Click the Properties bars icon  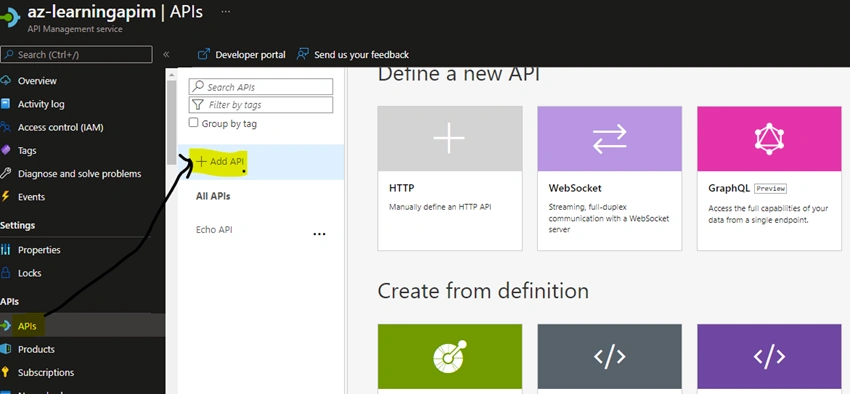[6, 250]
